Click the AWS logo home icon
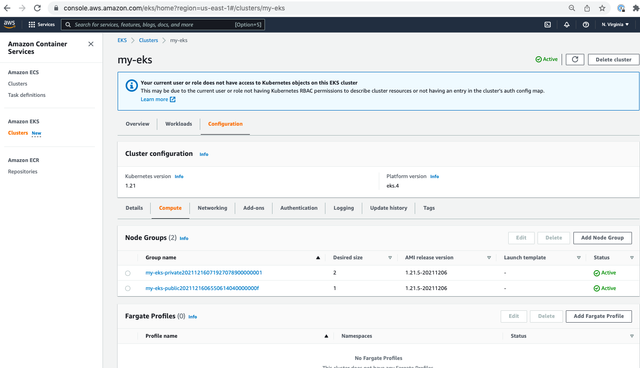 point(9,24)
